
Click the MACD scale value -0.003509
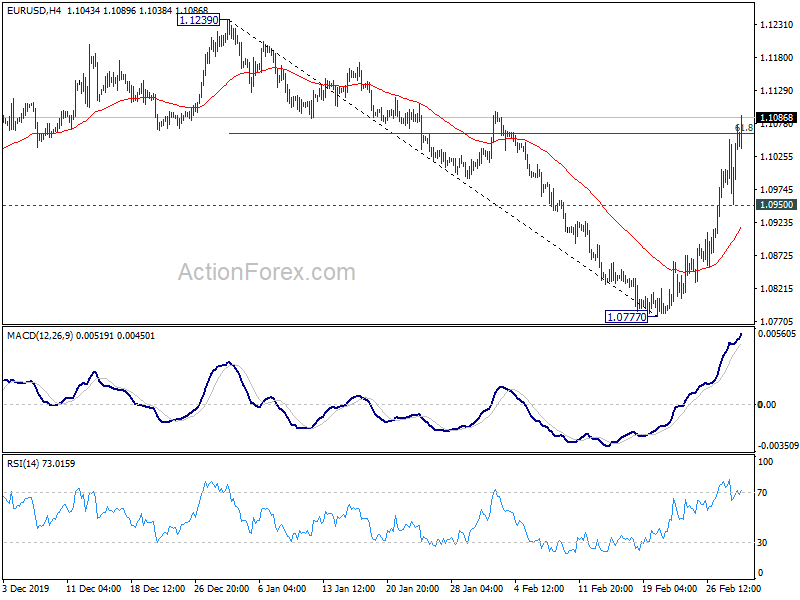tap(778, 446)
